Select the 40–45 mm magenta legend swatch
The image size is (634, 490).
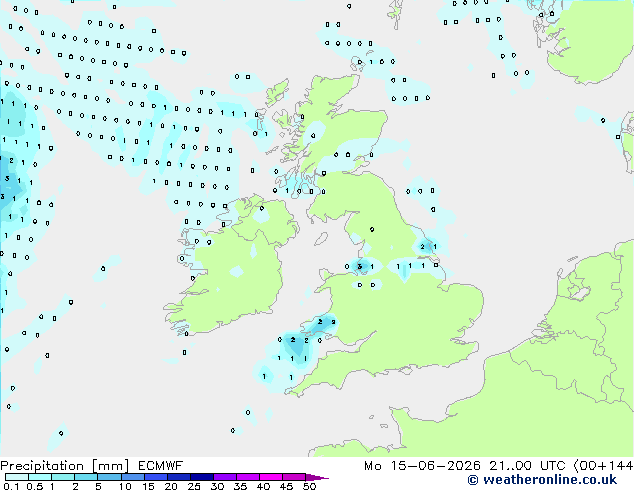pos(271,477)
